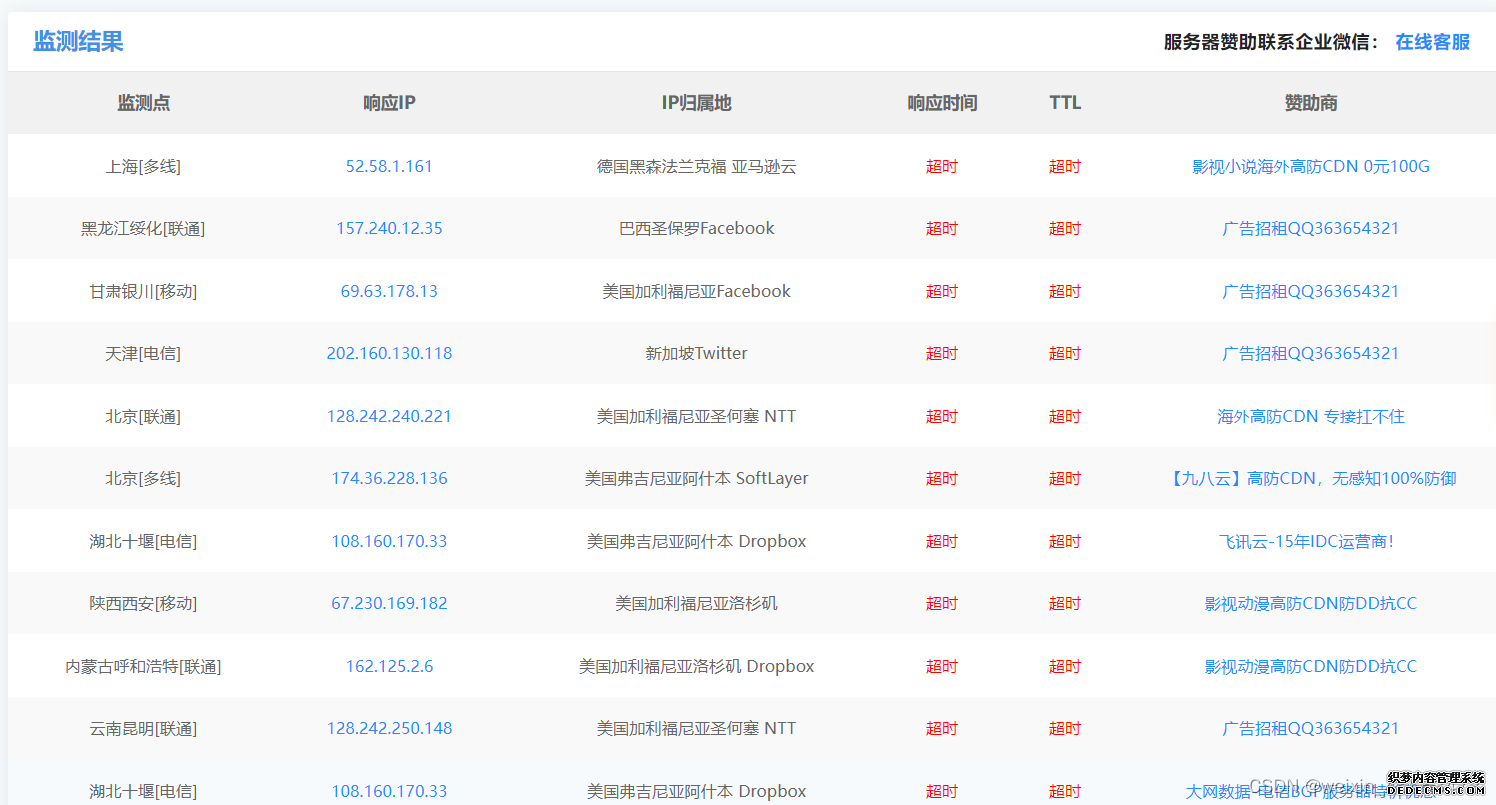Image resolution: width=1496 pixels, height=805 pixels.
Task: Click the 响应时间 column header
Action: pyautogui.click(x=942, y=103)
